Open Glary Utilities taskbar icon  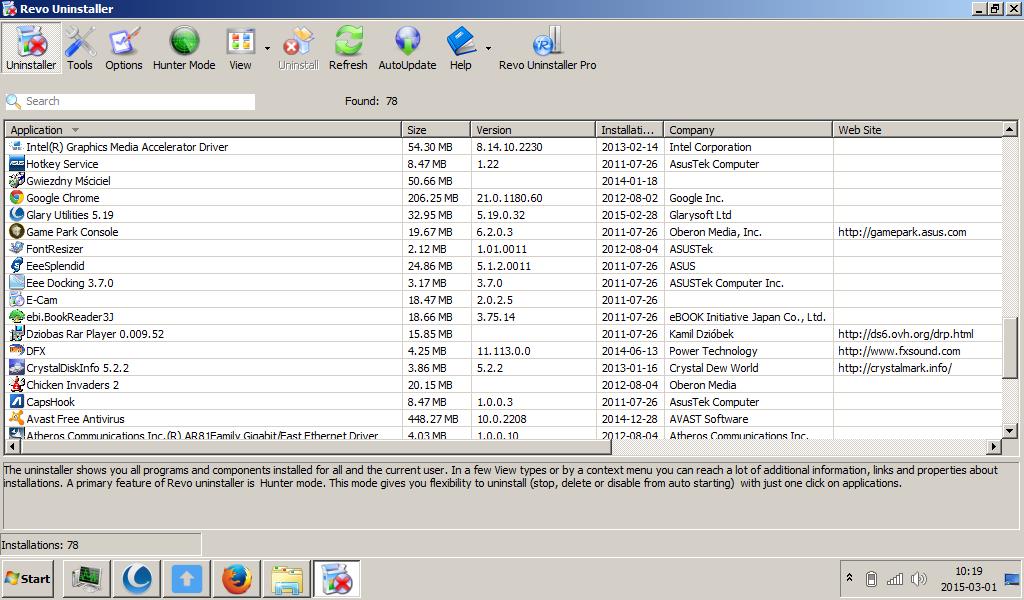pos(137,578)
